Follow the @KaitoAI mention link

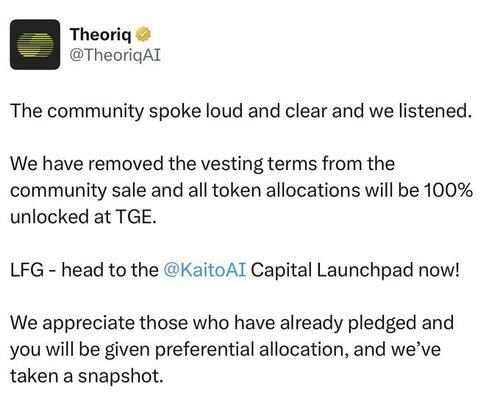pos(205,270)
